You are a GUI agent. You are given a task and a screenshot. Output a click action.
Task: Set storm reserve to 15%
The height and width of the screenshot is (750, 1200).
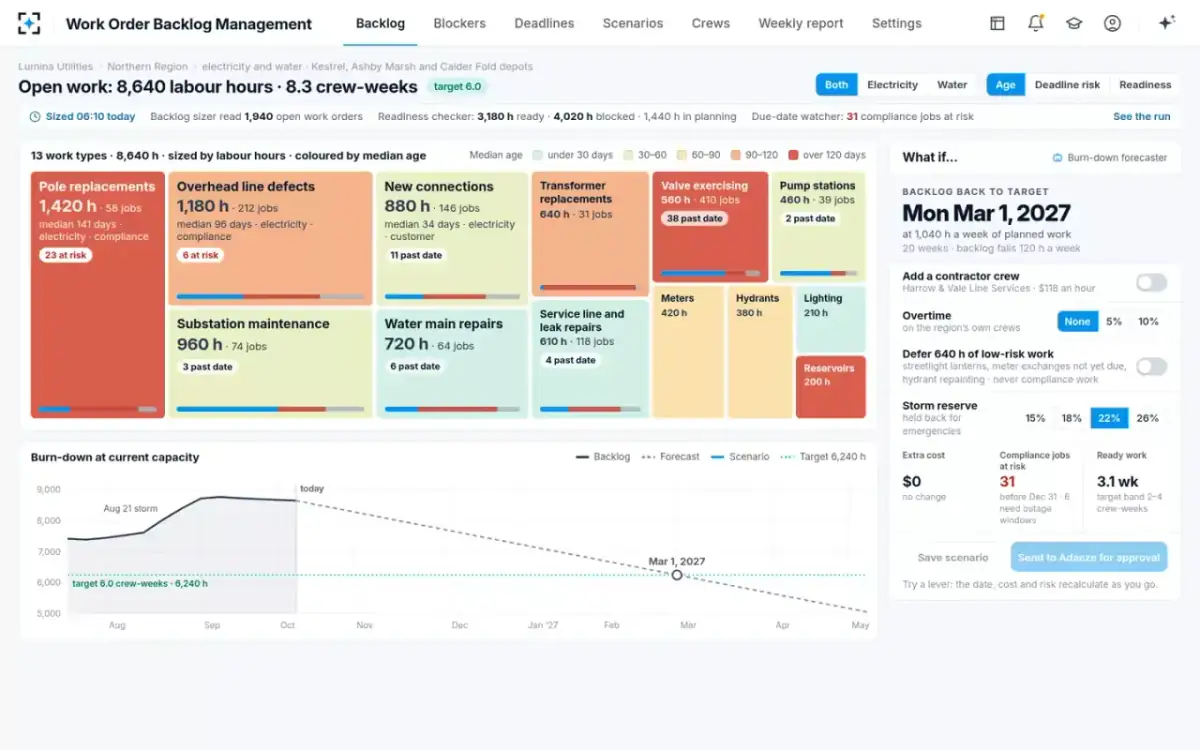(1035, 418)
